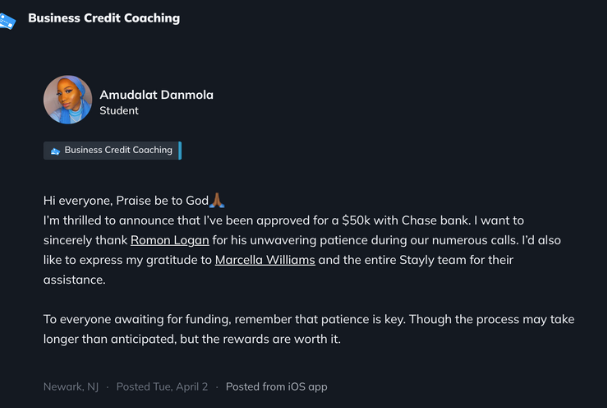The height and width of the screenshot is (408, 607).
Task: Open the Marcella Williams mention link
Action: (265, 260)
